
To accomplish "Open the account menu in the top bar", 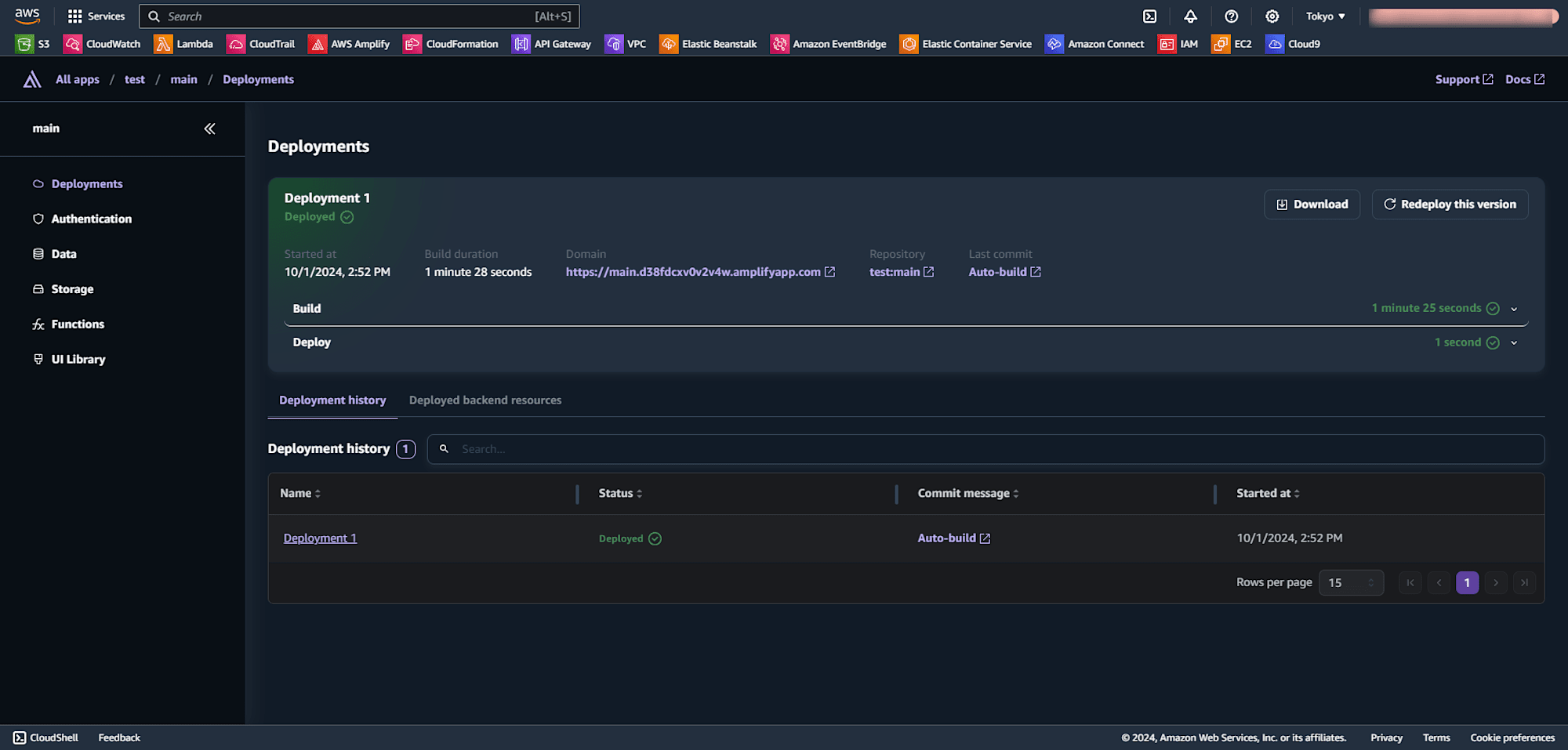I will pyautogui.click(x=1463, y=17).
